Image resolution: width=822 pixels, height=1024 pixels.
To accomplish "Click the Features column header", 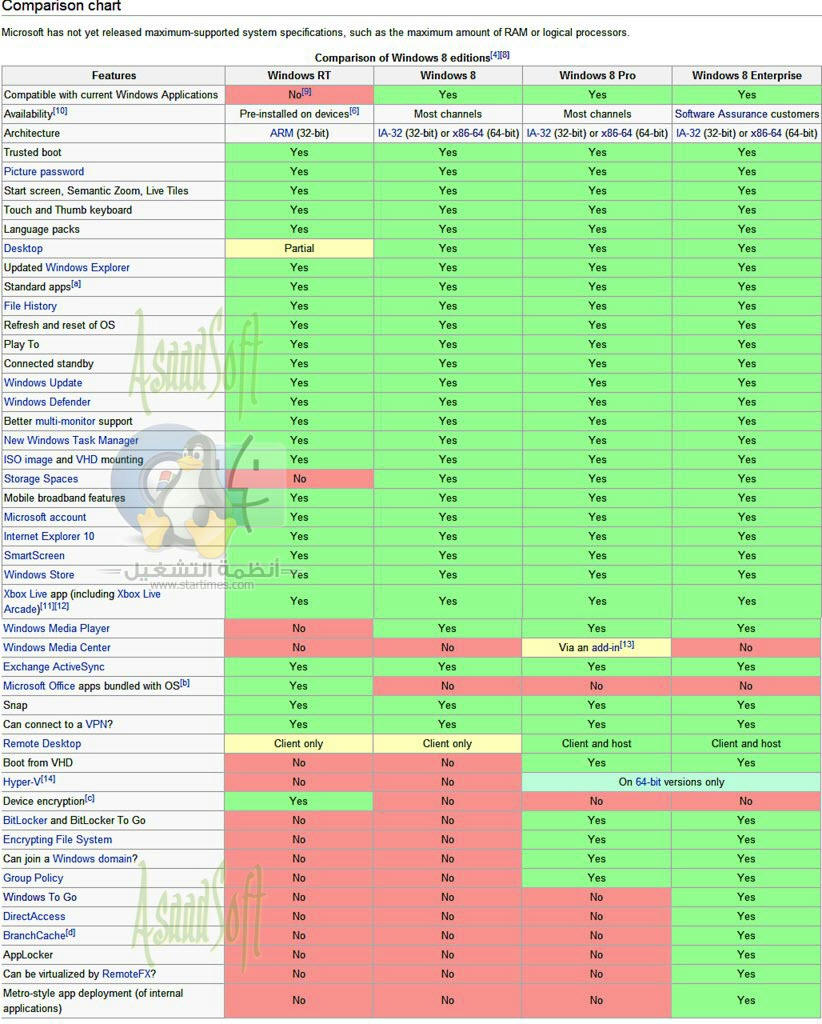I will point(114,76).
